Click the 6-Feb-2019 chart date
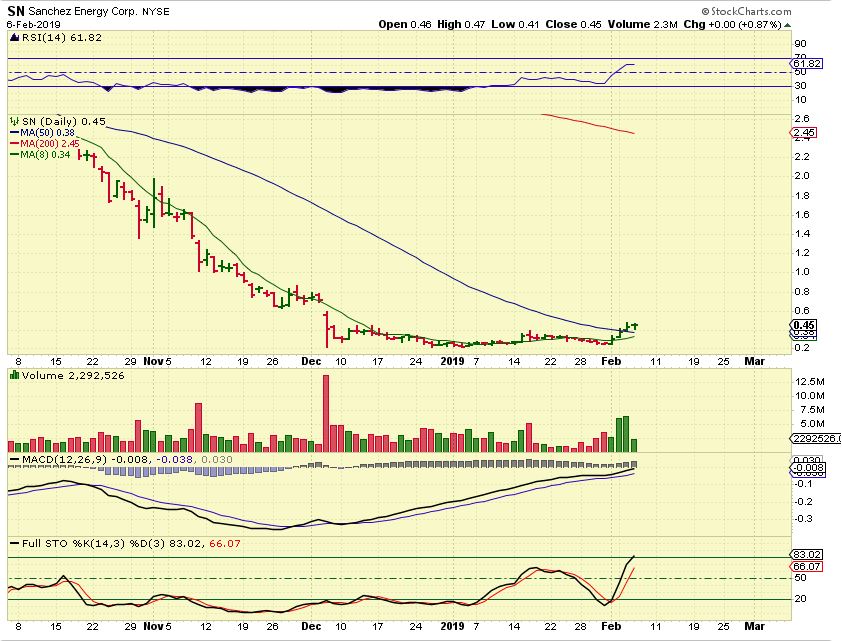842x641 pixels. click(x=34, y=25)
